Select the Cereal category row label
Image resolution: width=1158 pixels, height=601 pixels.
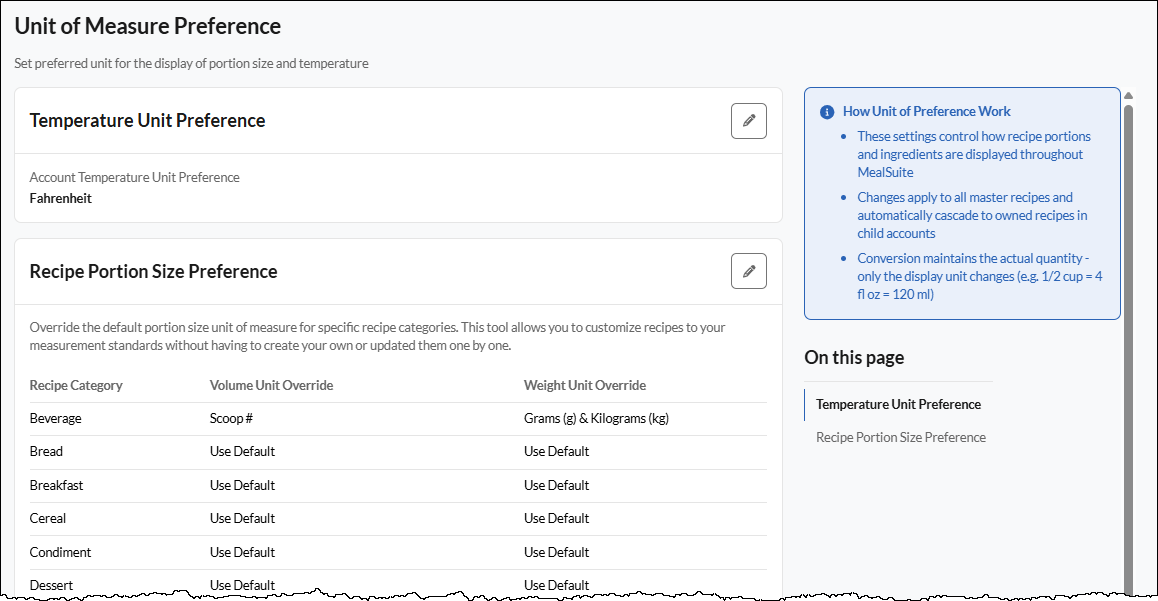48,518
